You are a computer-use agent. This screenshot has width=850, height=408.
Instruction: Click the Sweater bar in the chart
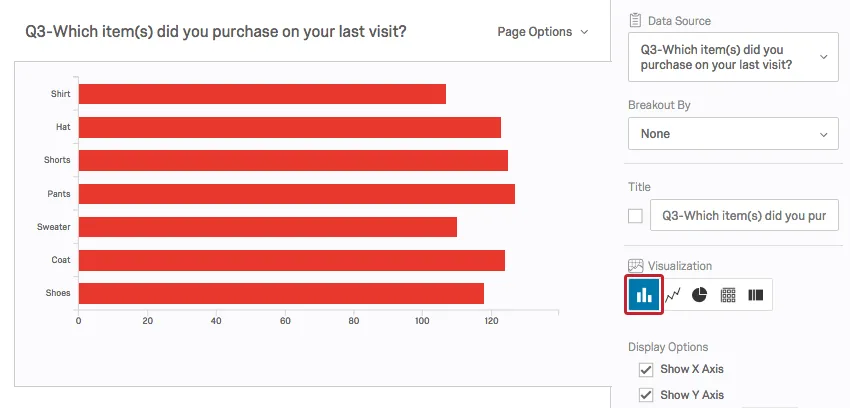267,227
